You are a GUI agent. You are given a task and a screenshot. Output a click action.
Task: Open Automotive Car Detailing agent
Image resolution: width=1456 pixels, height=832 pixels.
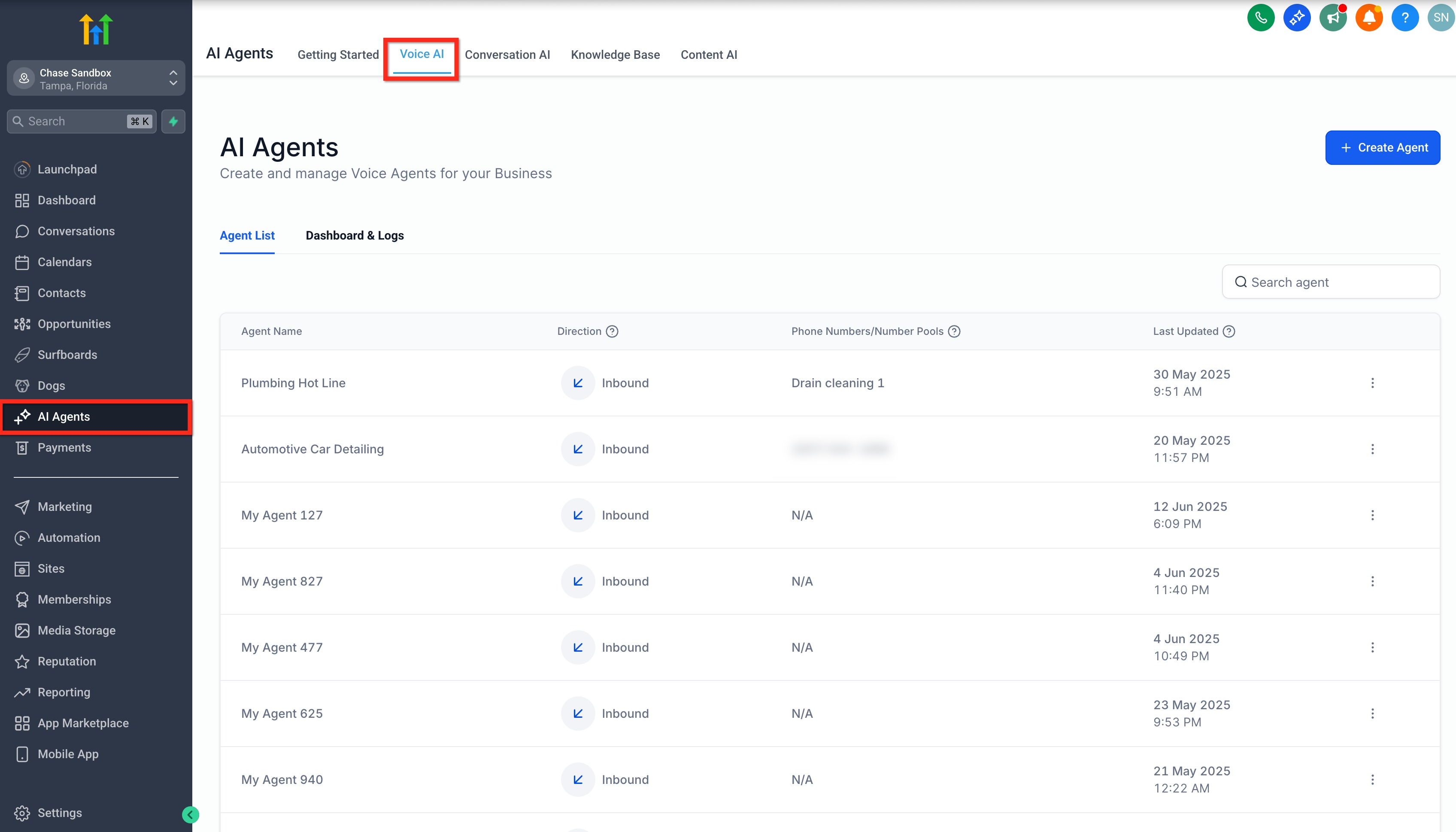pos(312,449)
